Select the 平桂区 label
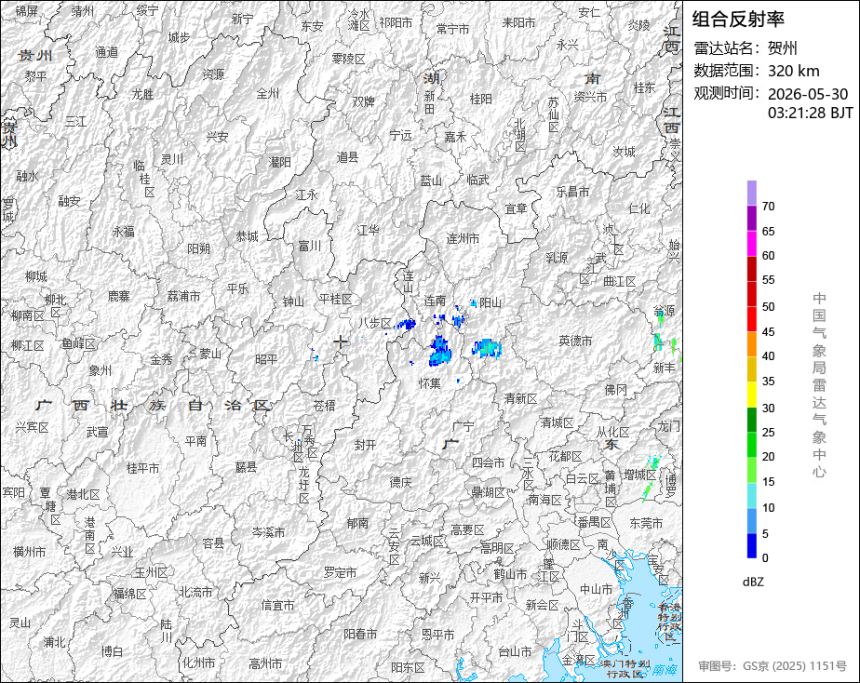The height and width of the screenshot is (683, 860). [336, 300]
